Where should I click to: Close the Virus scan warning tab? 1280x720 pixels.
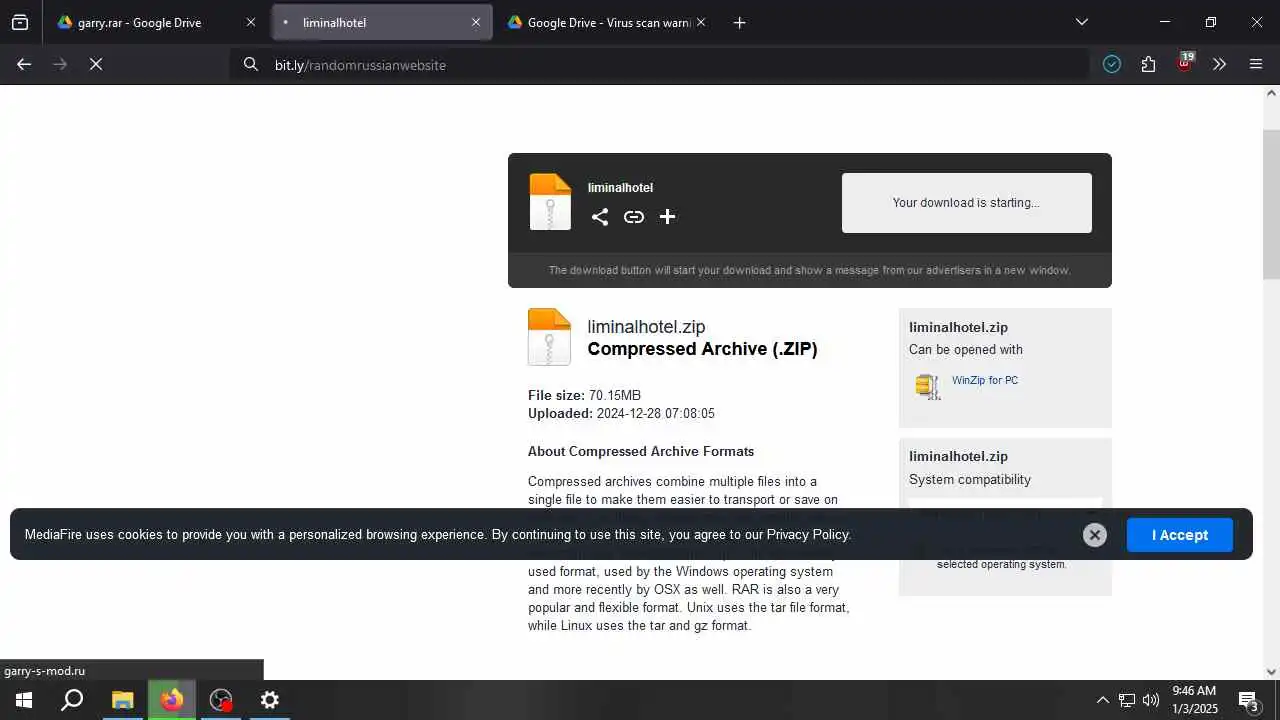pos(701,22)
